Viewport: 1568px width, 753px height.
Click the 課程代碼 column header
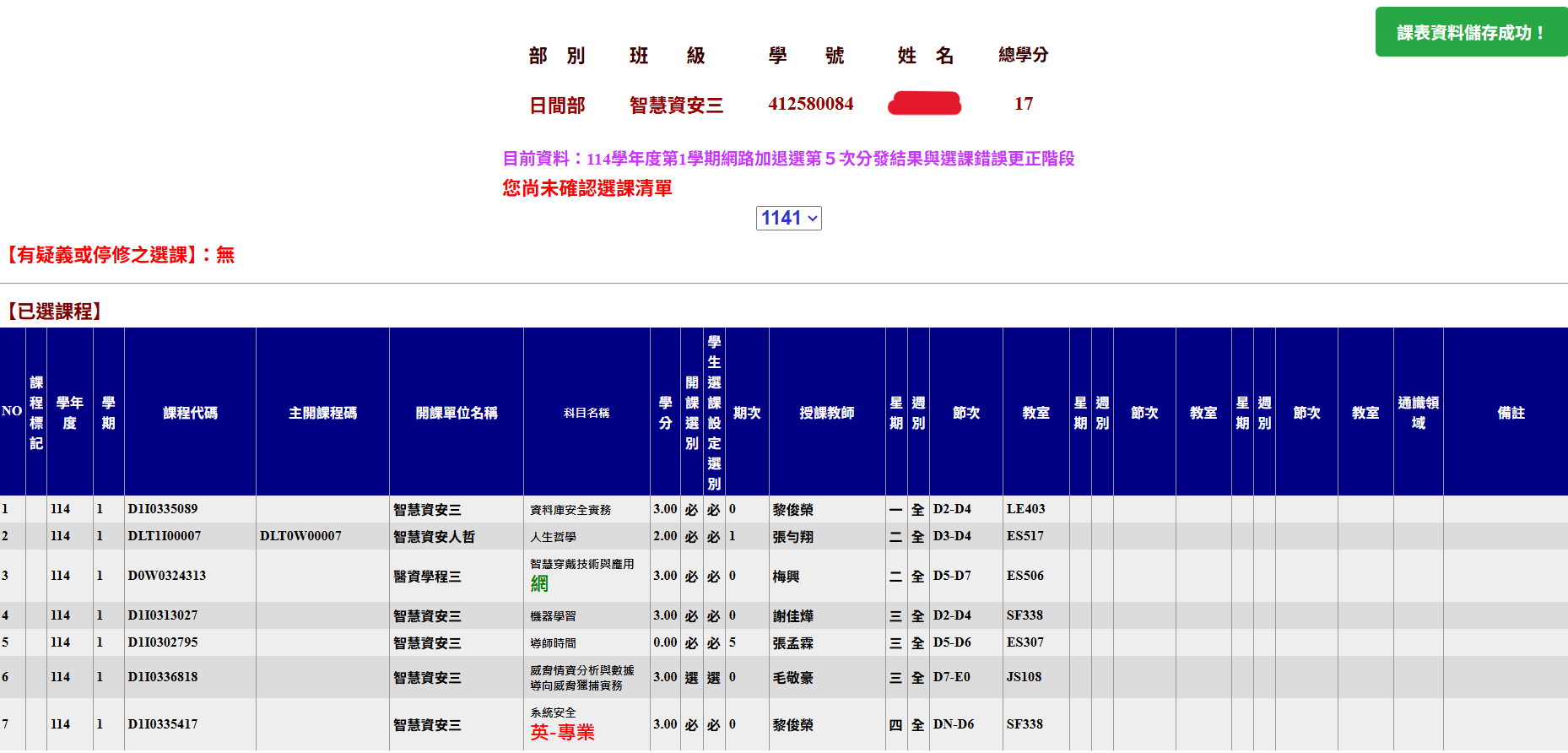190,413
